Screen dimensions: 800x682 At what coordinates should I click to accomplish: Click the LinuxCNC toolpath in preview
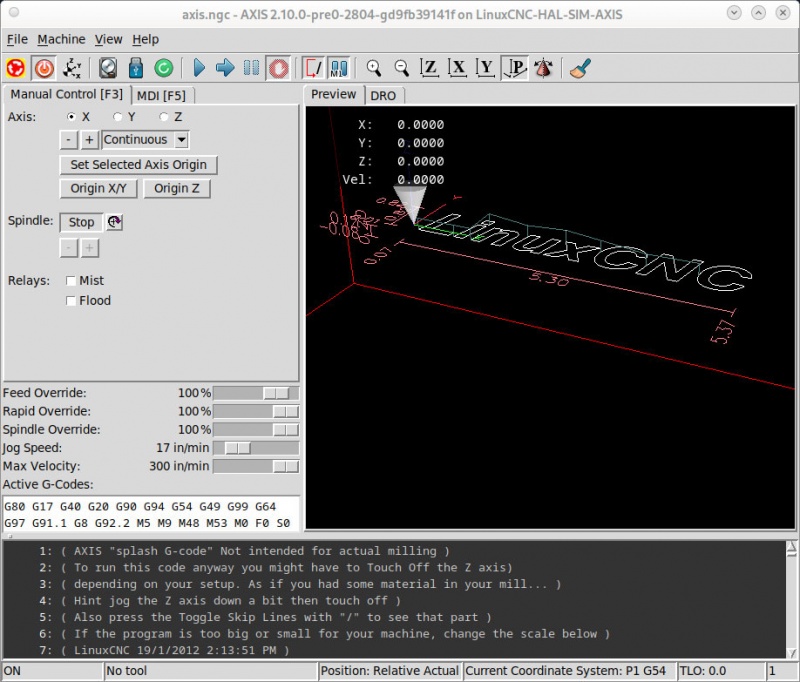pyautogui.click(x=587, y=250)
